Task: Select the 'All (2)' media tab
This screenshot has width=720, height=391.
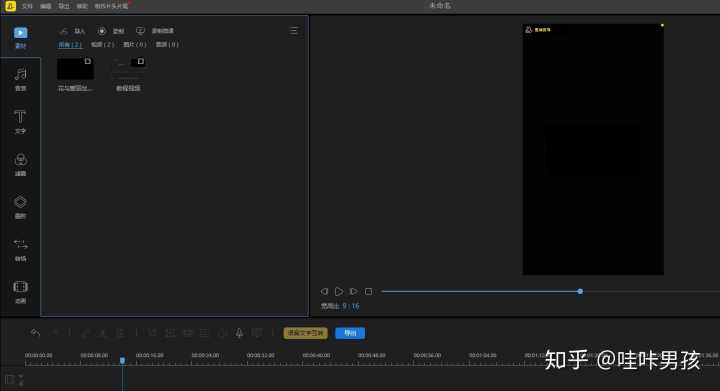Action: (70, 45)
